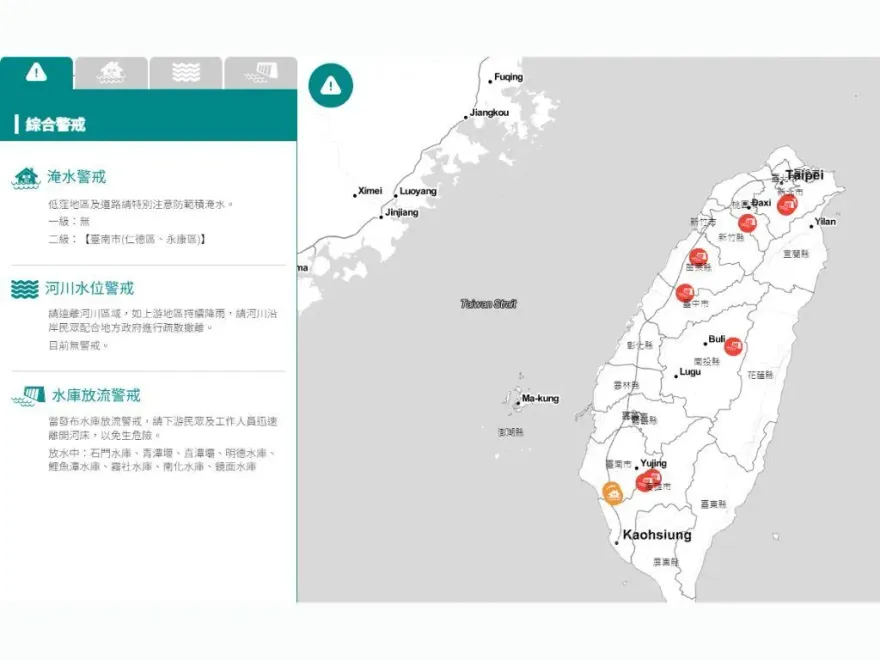This screenshot has width=880, height=660.
Task: Select the red reservoir marker near Daxi
Action: (787, 205)
